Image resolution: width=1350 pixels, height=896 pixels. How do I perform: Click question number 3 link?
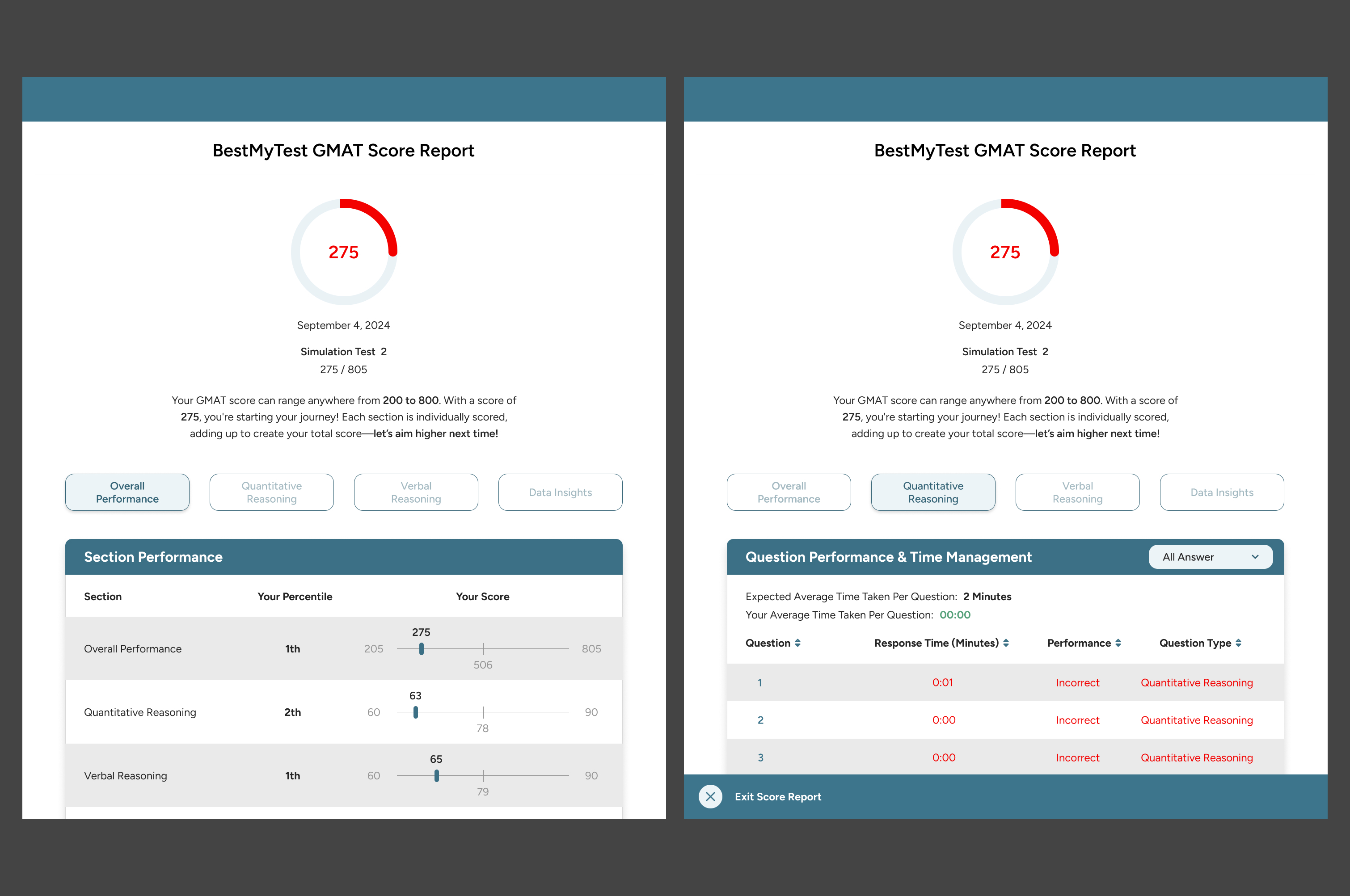coord(760,758)
